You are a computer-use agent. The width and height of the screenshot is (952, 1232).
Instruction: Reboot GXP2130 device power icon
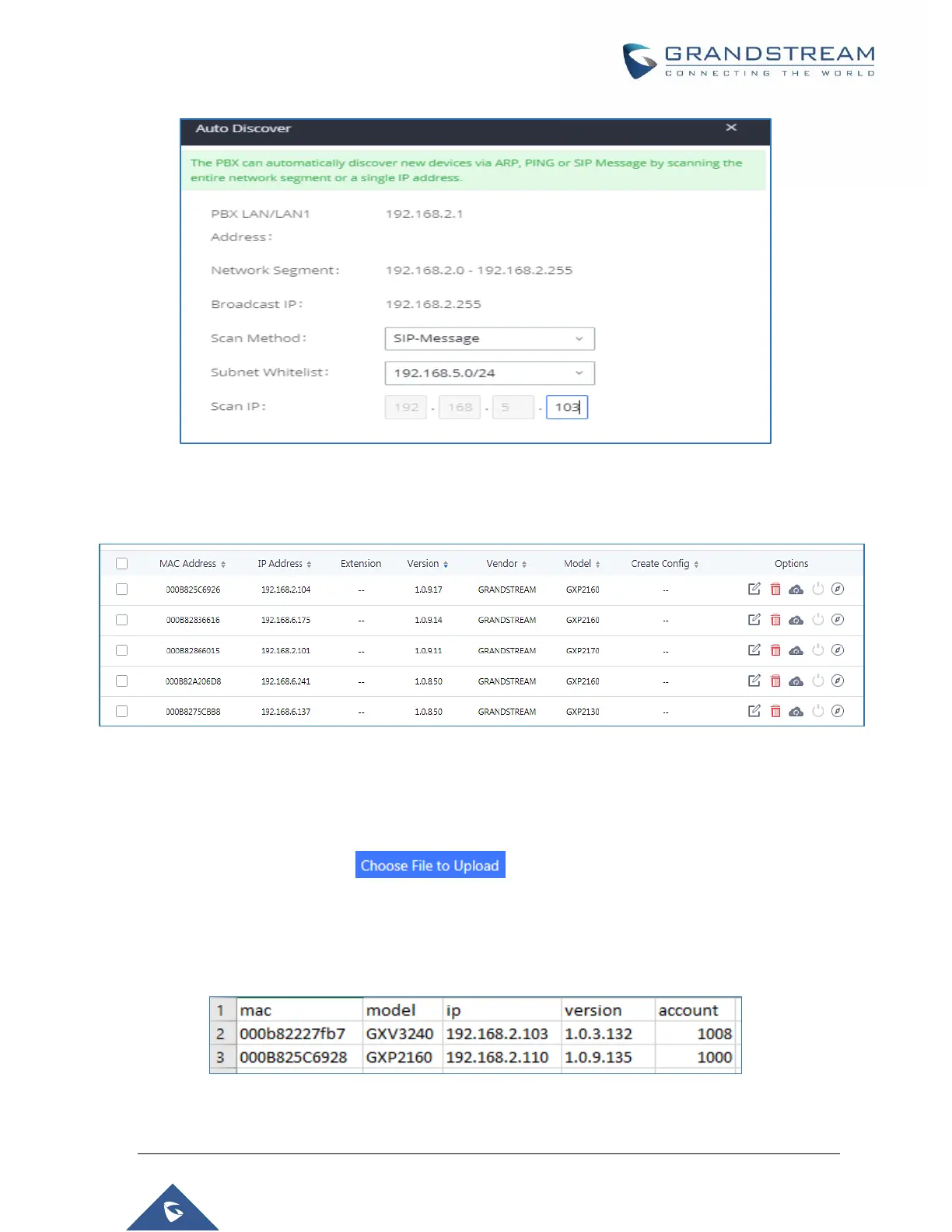tap(817, 711)
